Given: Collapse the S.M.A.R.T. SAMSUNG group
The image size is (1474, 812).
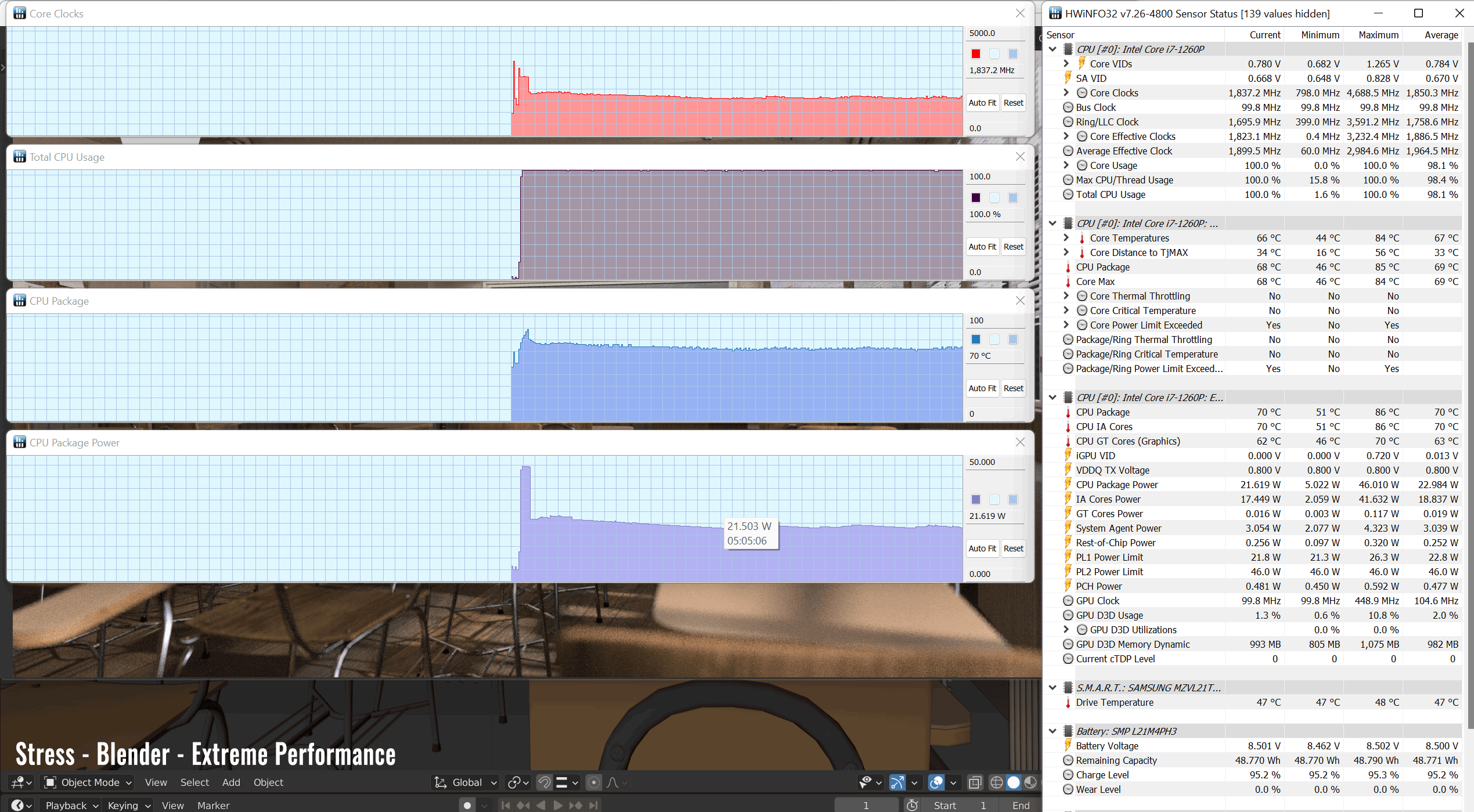Looking at the screenshot, I should point(1053,687).
